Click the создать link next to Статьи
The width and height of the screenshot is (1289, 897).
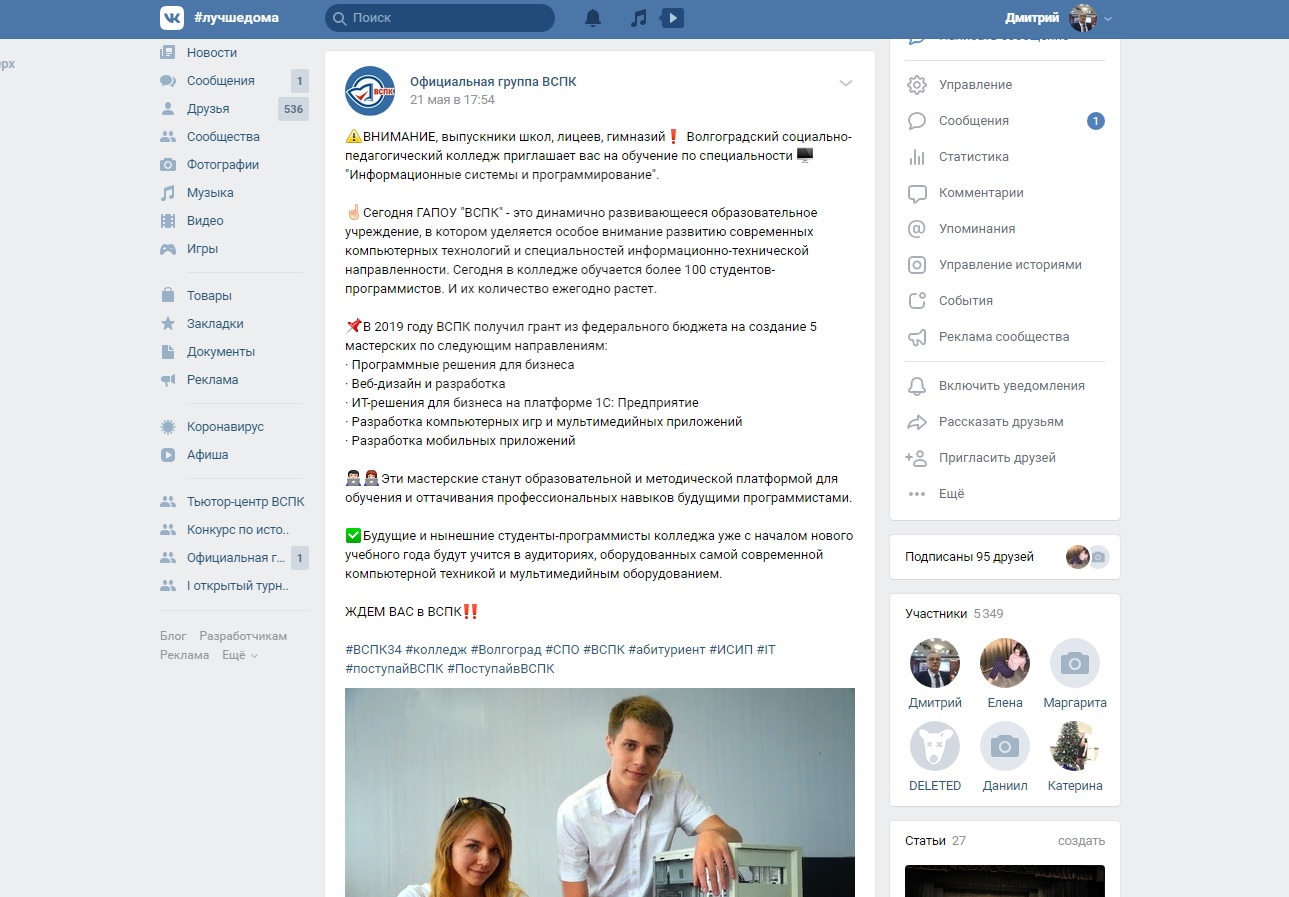[x=1081, y=841]
